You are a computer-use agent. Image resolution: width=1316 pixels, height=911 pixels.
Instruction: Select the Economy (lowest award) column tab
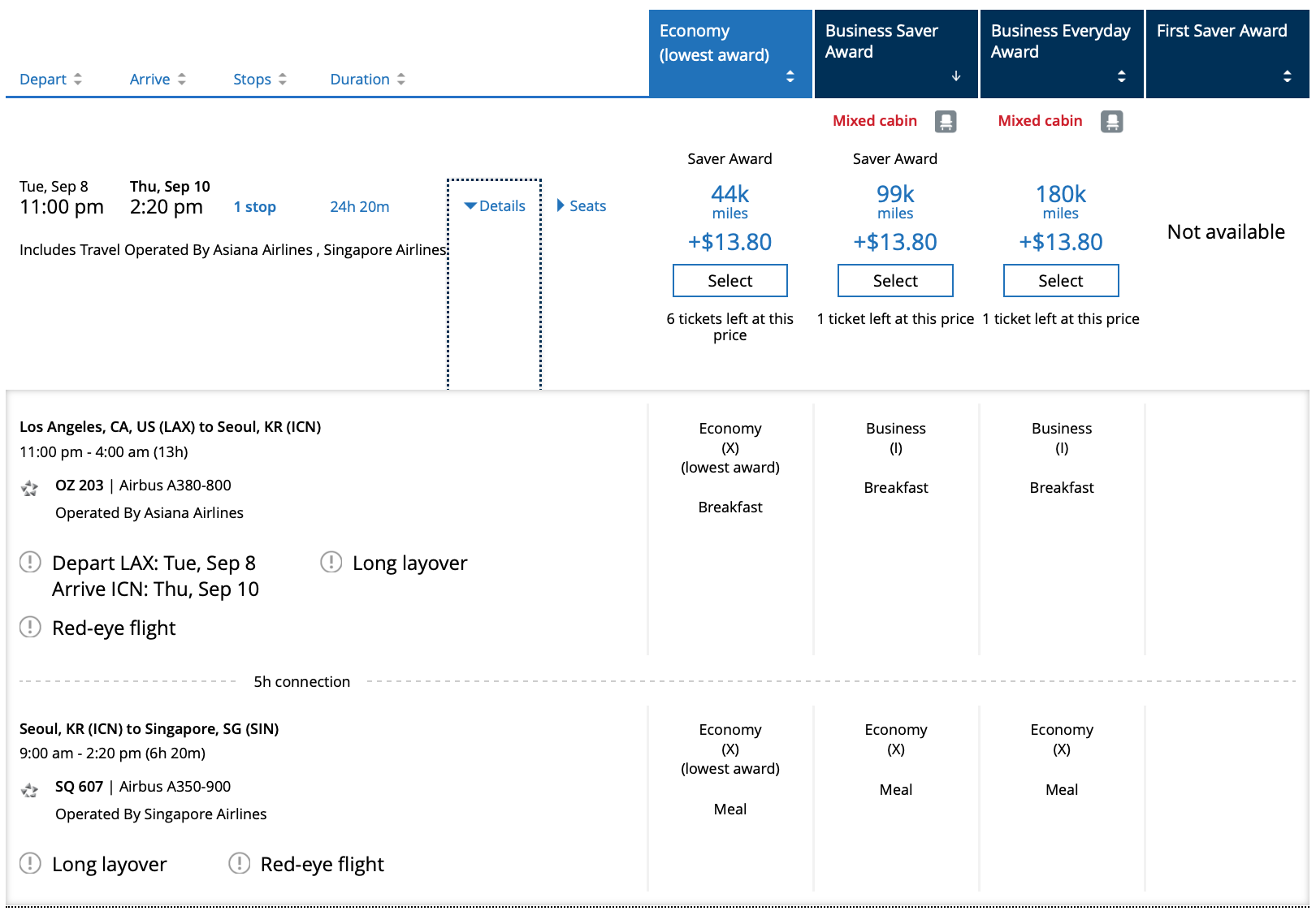tap(729, 54)
